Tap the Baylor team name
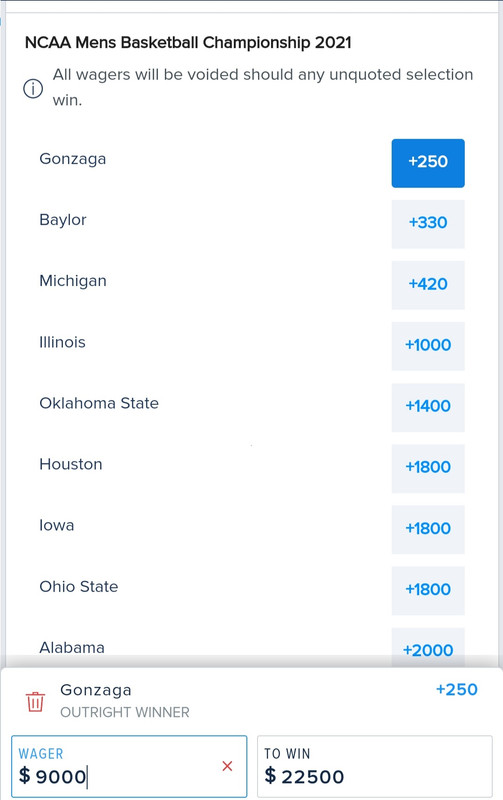Screen dimensions: 503x800 point(63,220)
